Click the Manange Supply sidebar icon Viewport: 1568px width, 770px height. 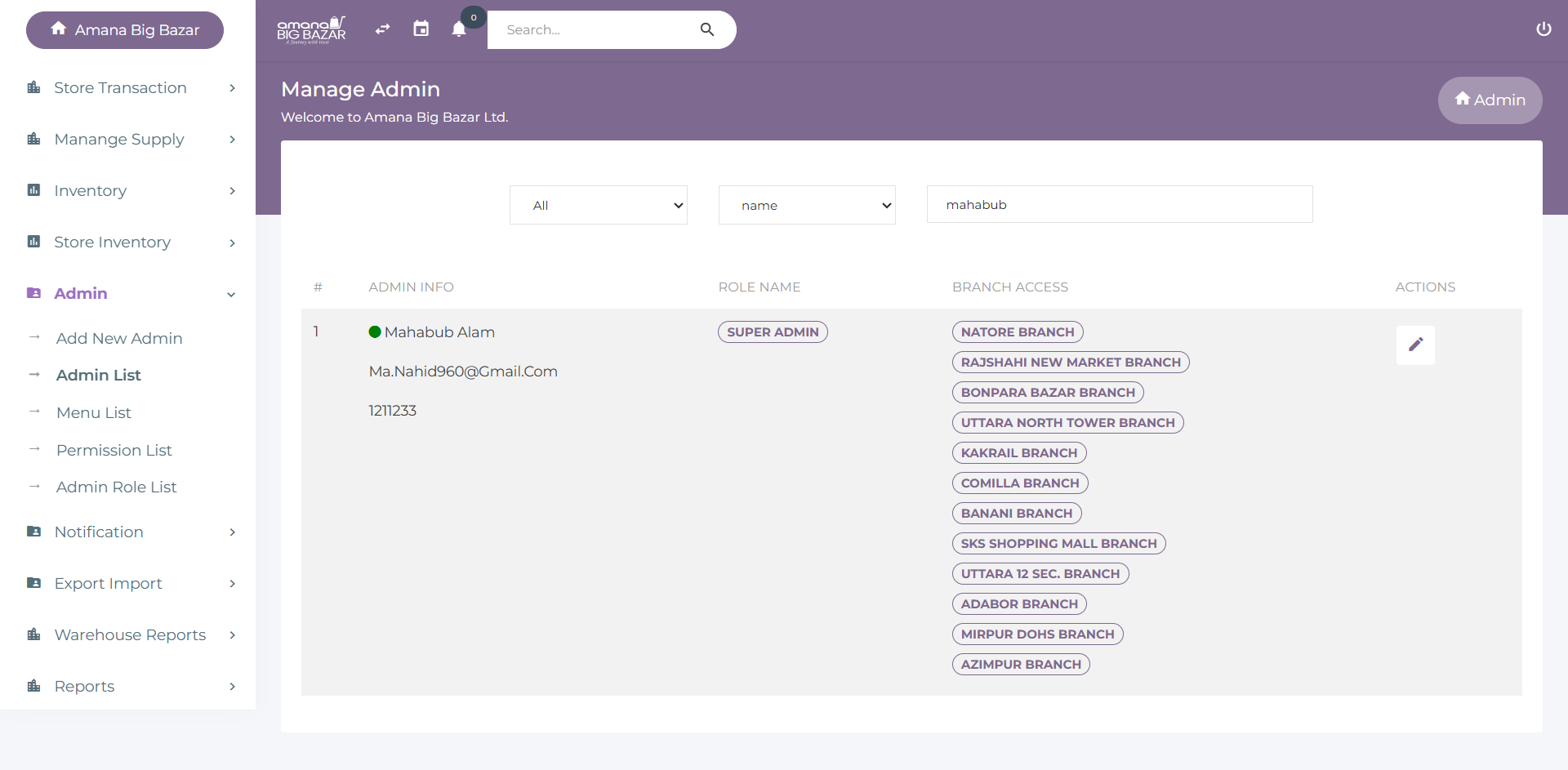click(33, 139)
